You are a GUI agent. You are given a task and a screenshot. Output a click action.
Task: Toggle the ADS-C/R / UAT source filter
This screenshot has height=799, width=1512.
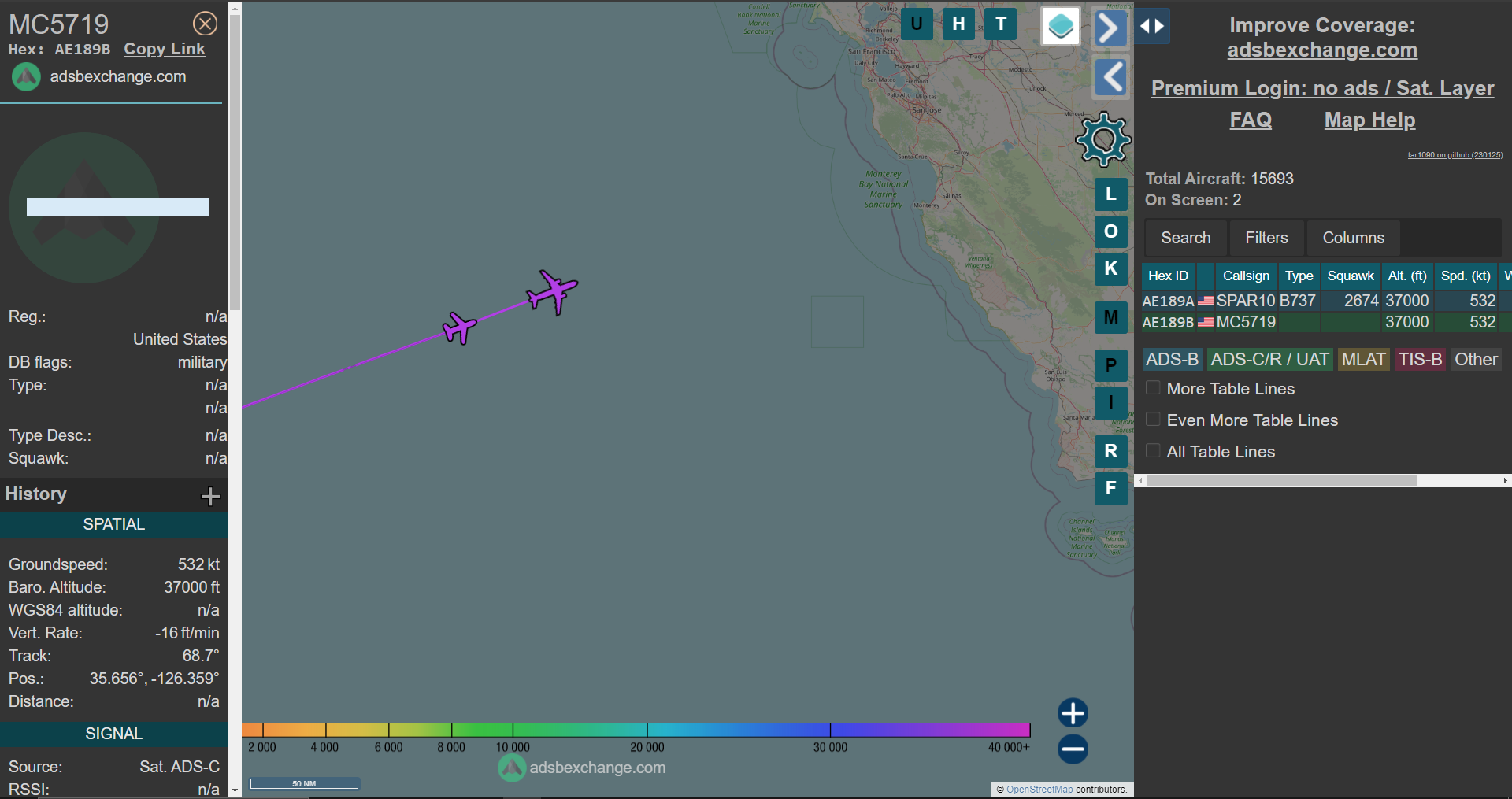coord(1269,360)
